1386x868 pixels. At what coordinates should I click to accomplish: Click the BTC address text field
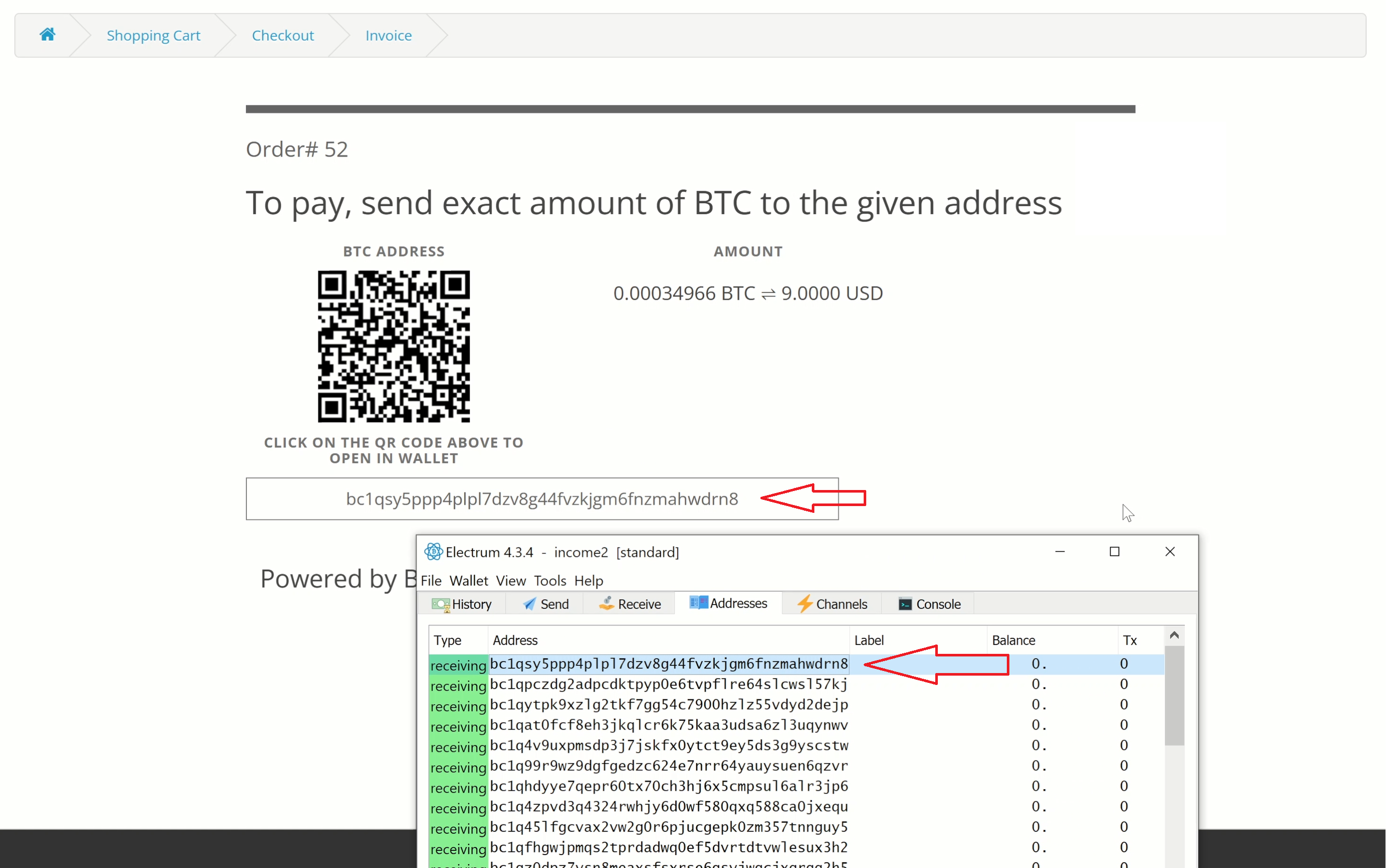pos(542,499)
